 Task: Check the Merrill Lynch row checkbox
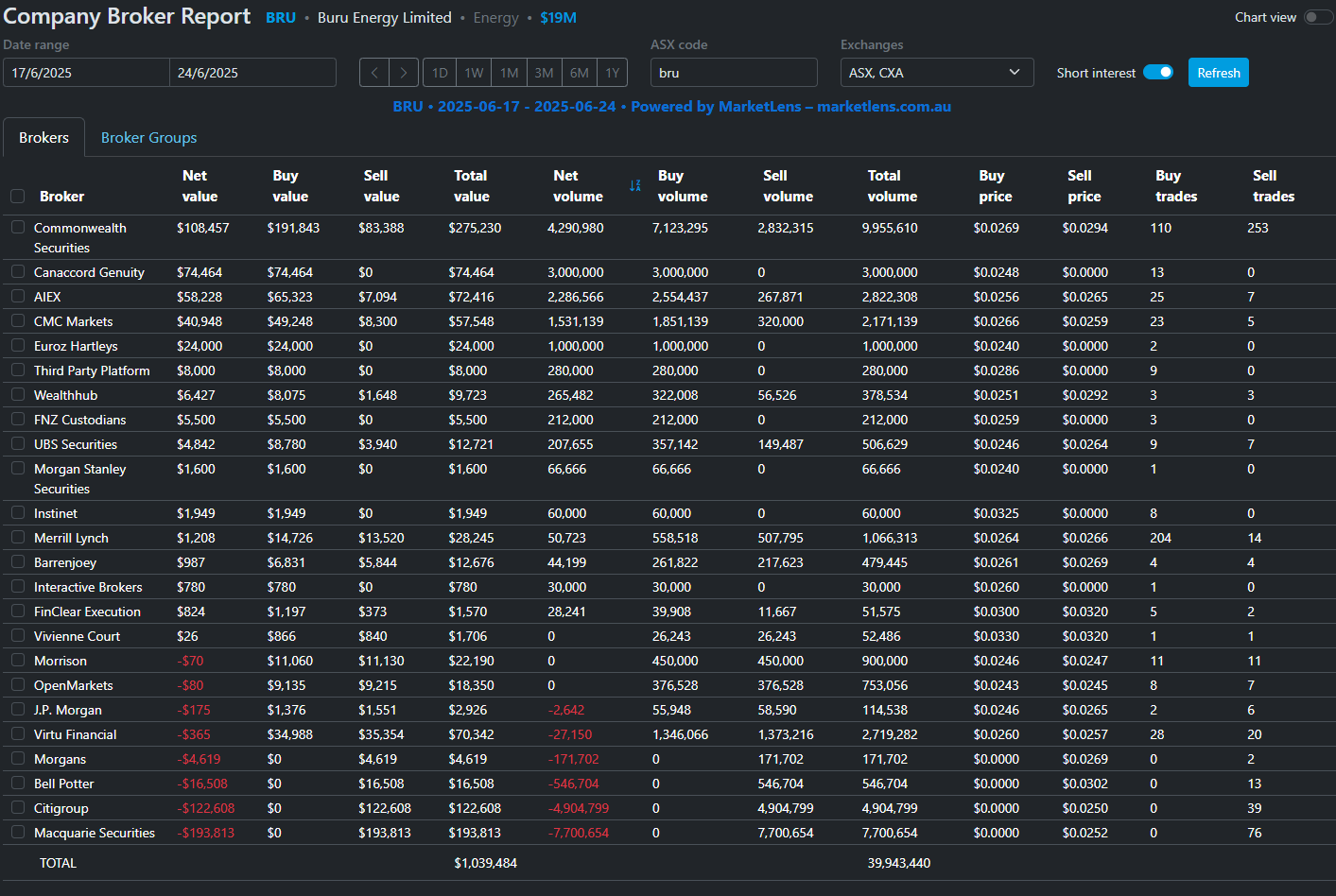[18, 537]
